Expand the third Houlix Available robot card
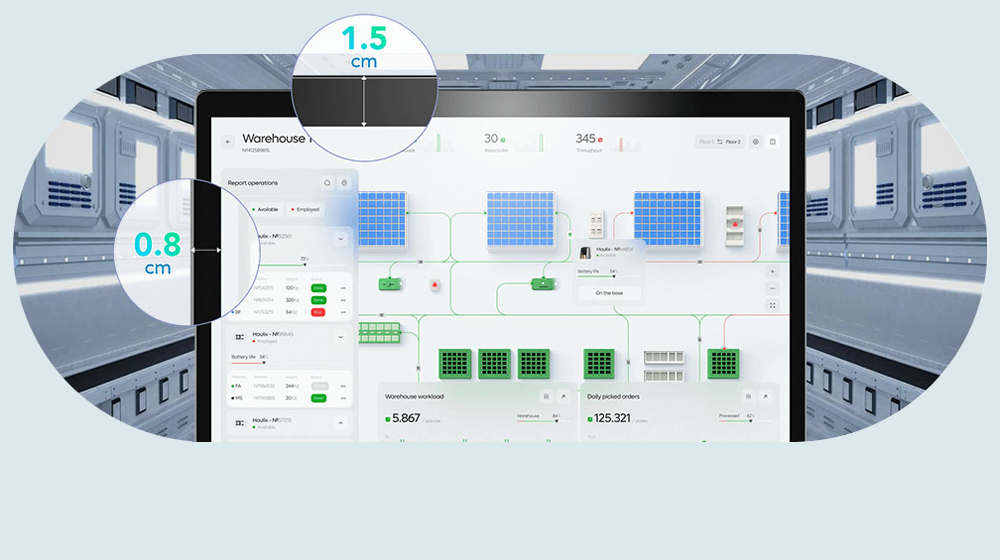 click(x=340, y=423)
